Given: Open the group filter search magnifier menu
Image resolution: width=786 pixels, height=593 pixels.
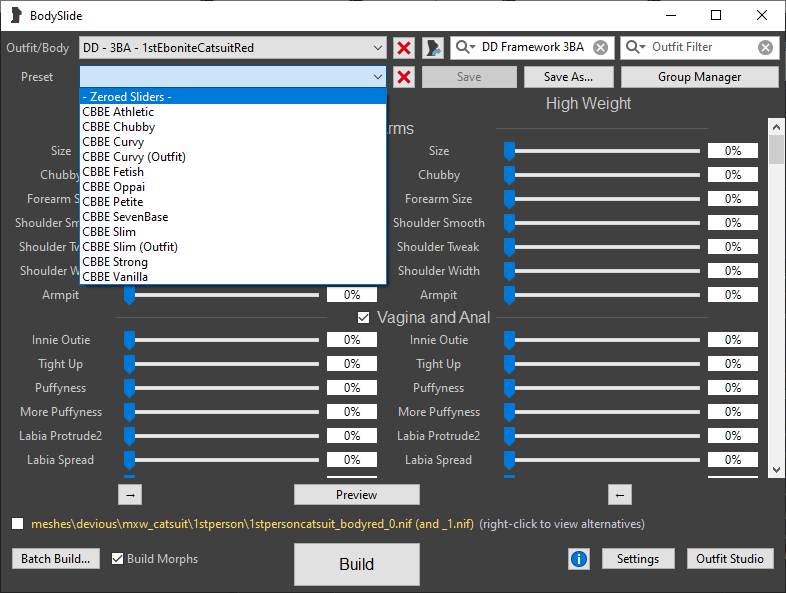Looking at the screenshot, I should click(x=465, y=47).
